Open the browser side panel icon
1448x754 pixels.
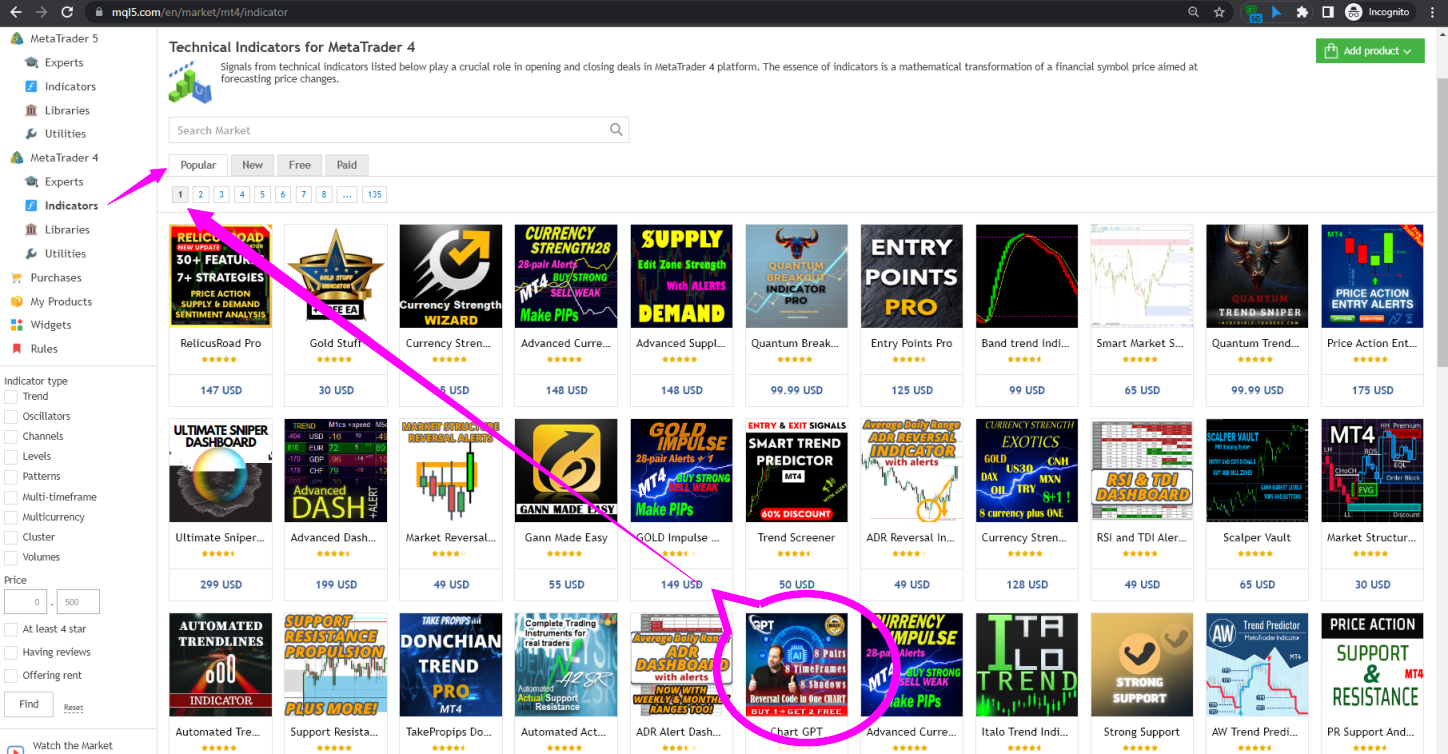(x=1327, y=12)
